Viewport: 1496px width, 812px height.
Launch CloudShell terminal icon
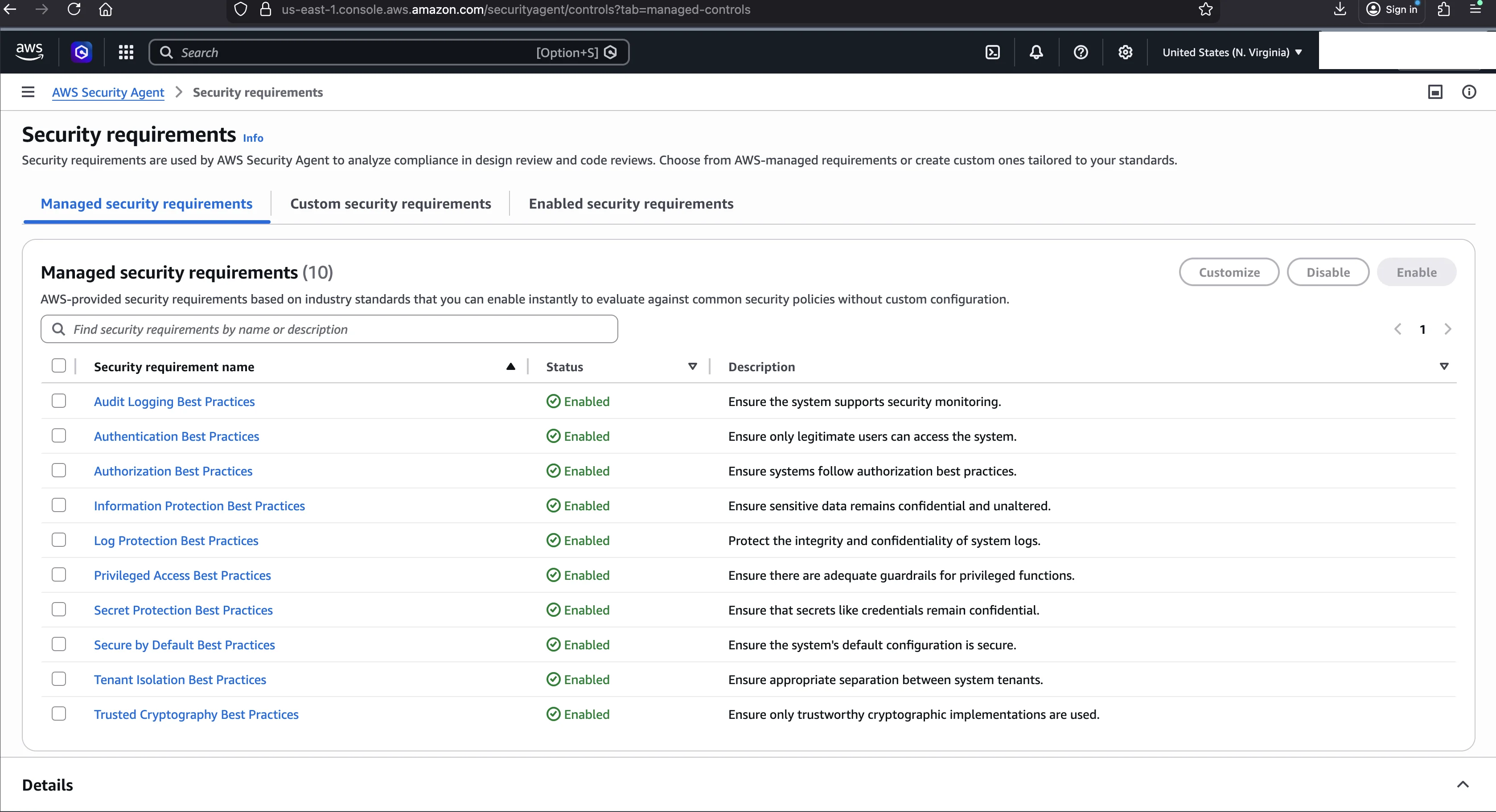[993, 52]
